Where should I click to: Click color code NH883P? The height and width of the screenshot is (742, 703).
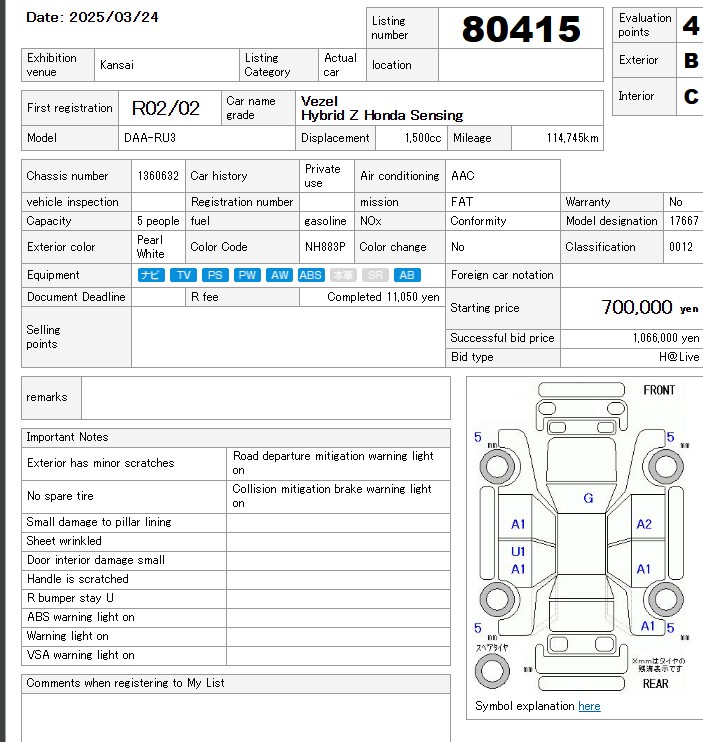coord(325,247)
